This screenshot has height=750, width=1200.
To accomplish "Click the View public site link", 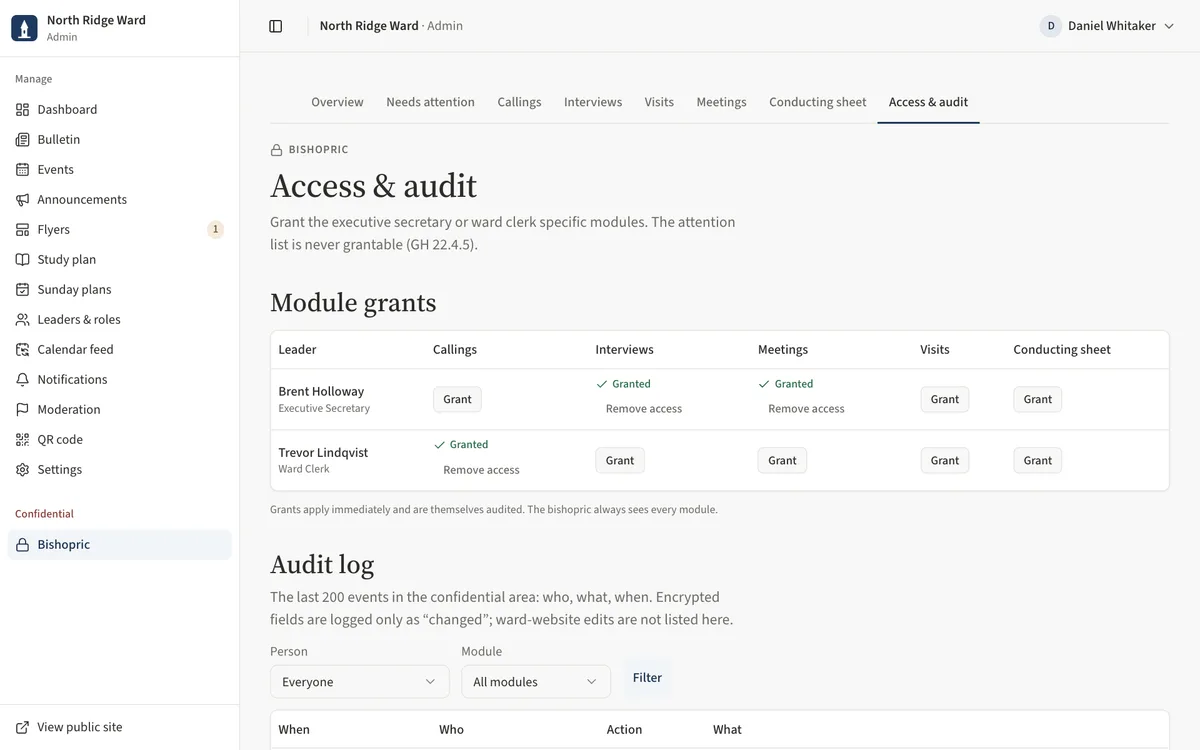I will (x=120, y=727).
